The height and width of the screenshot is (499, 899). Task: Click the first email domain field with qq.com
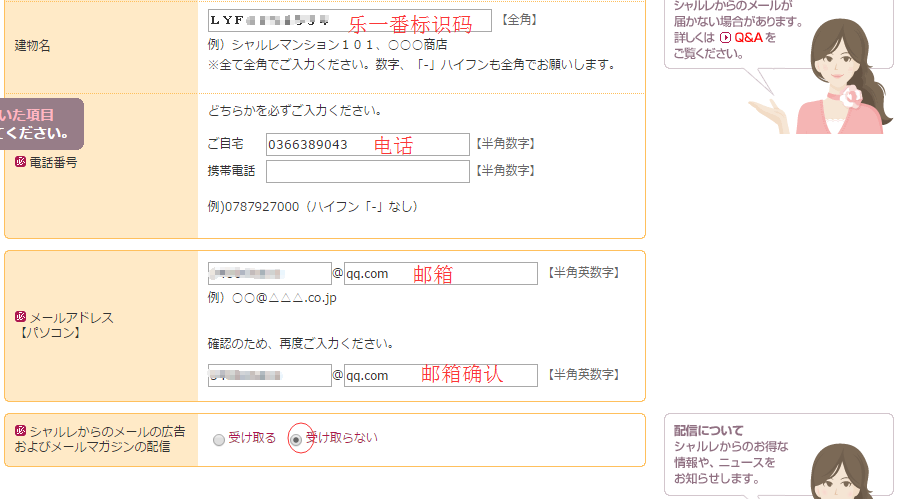coord(440,273)
